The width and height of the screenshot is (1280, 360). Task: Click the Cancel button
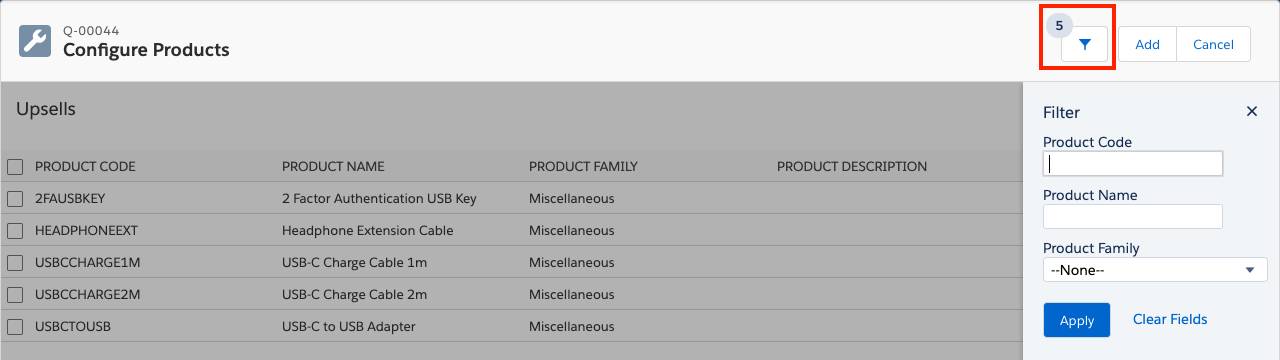point(1213,44)
